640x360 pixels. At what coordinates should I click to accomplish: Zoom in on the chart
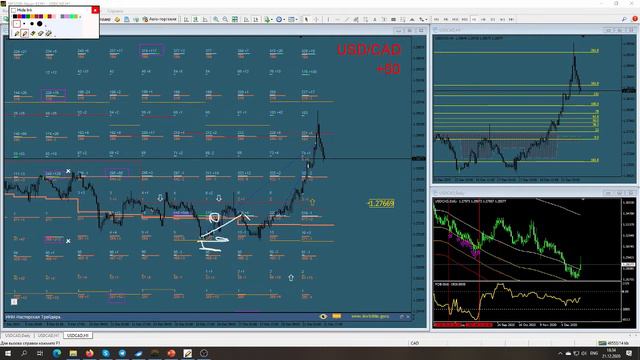coord(216,19)
